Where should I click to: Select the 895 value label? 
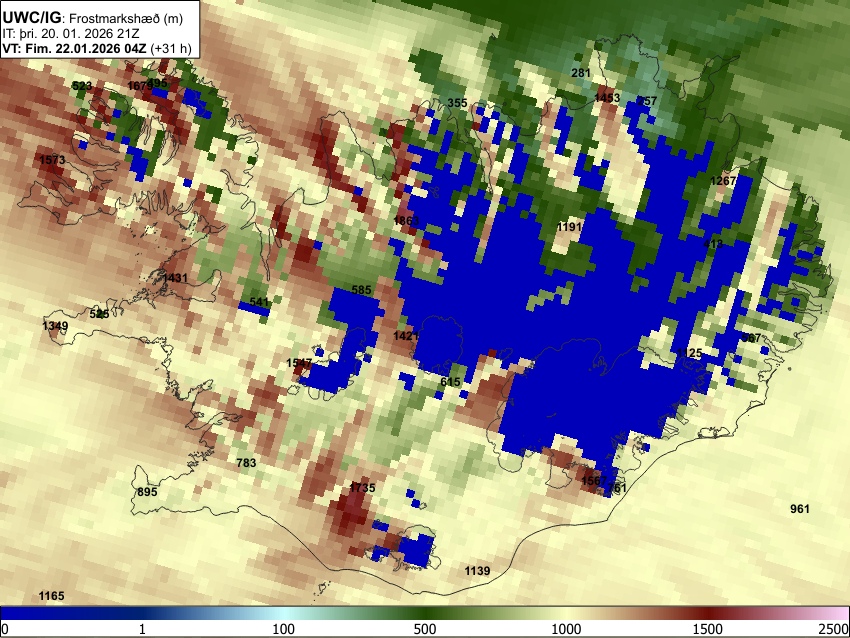[x=147, y=492]
